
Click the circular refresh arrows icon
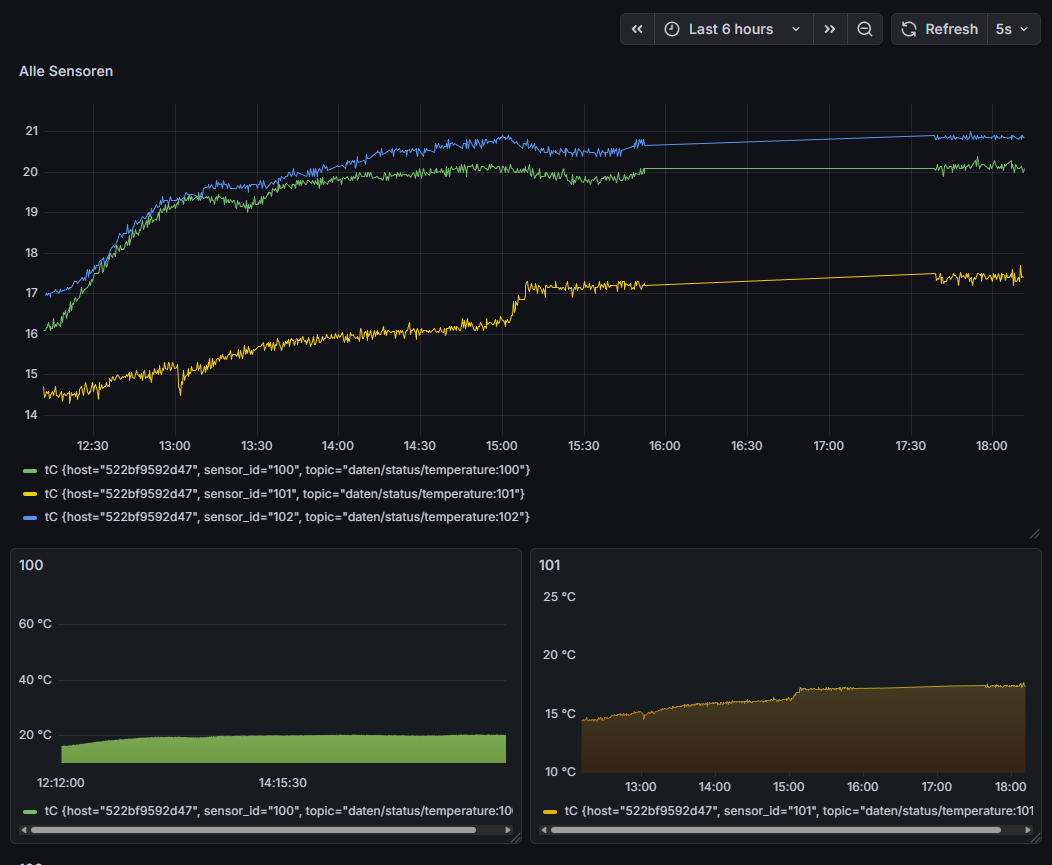(907, 29)
